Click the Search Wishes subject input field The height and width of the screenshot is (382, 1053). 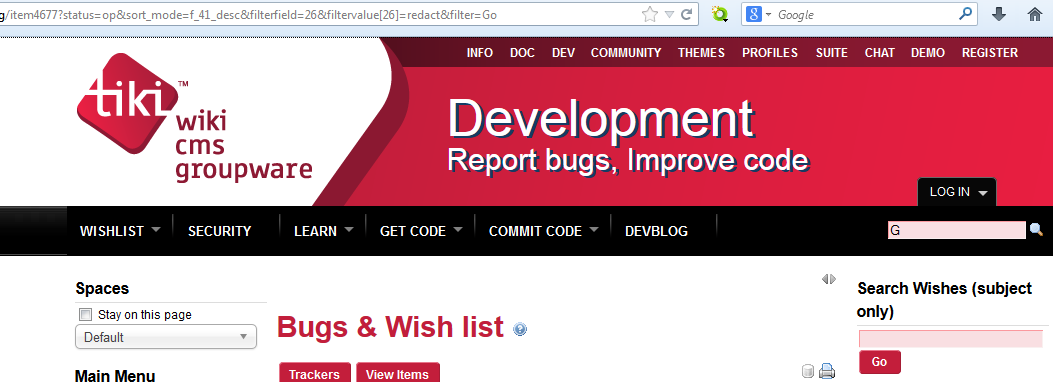click(x=950, y=338)
